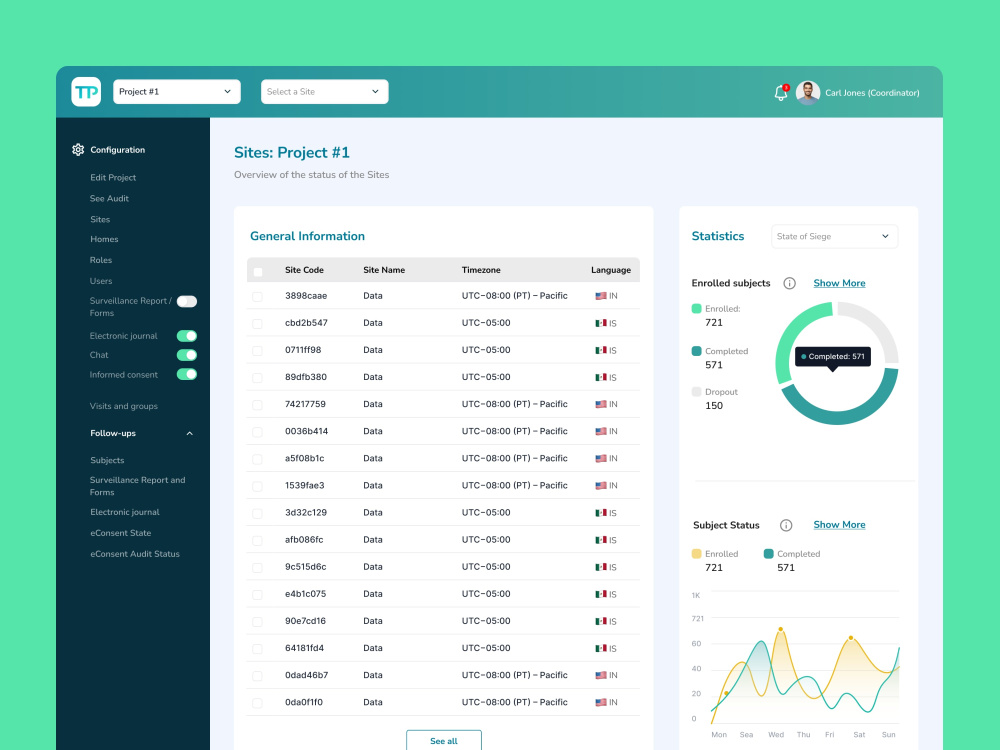
Task: Collapse the Follow-ups section chevron
Action: coord(189,434)
